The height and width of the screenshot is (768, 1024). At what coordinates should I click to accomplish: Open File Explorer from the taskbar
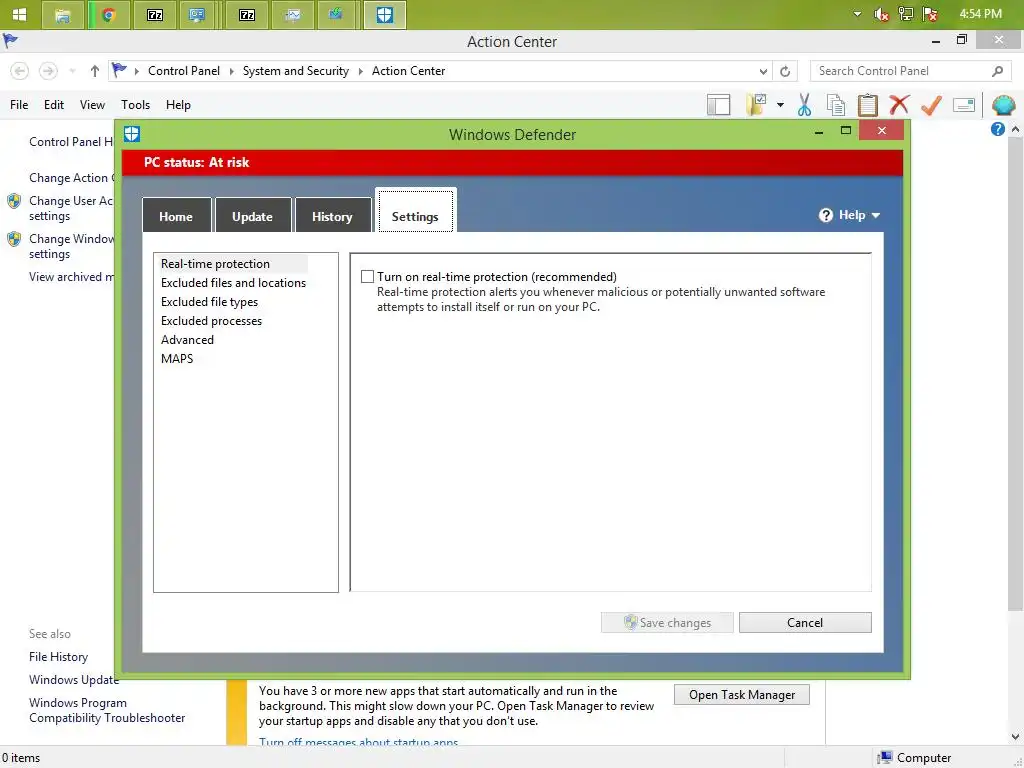63,15
